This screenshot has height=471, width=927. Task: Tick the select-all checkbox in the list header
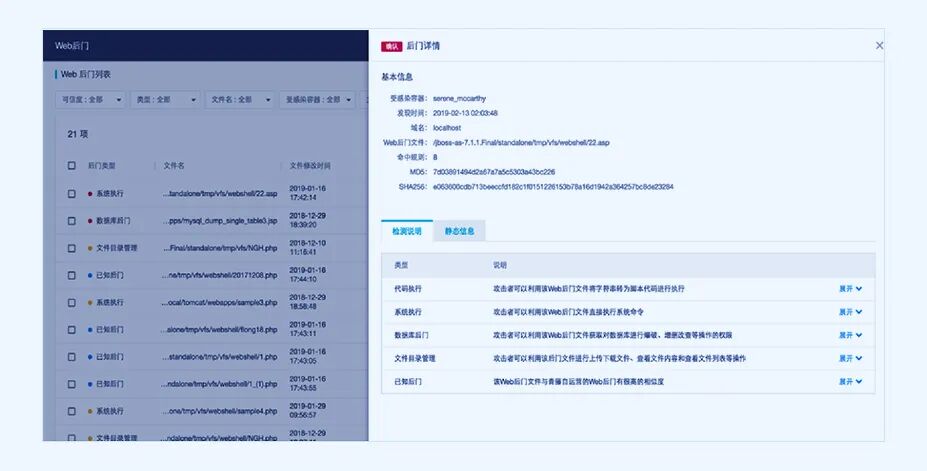[72, 165]
